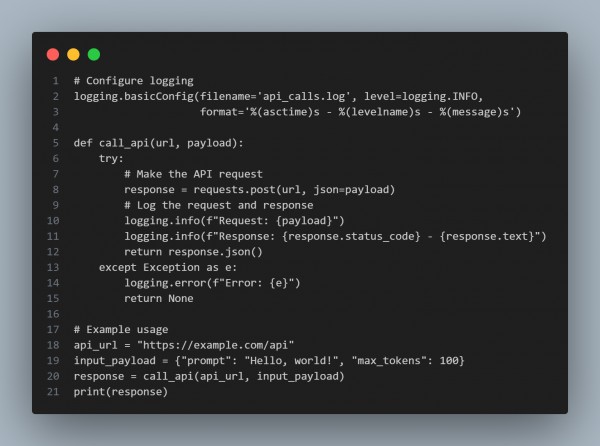Click 'return None' statement
Image resolution: width=600 pixels, height=446 pixels.
click(158, 298)
